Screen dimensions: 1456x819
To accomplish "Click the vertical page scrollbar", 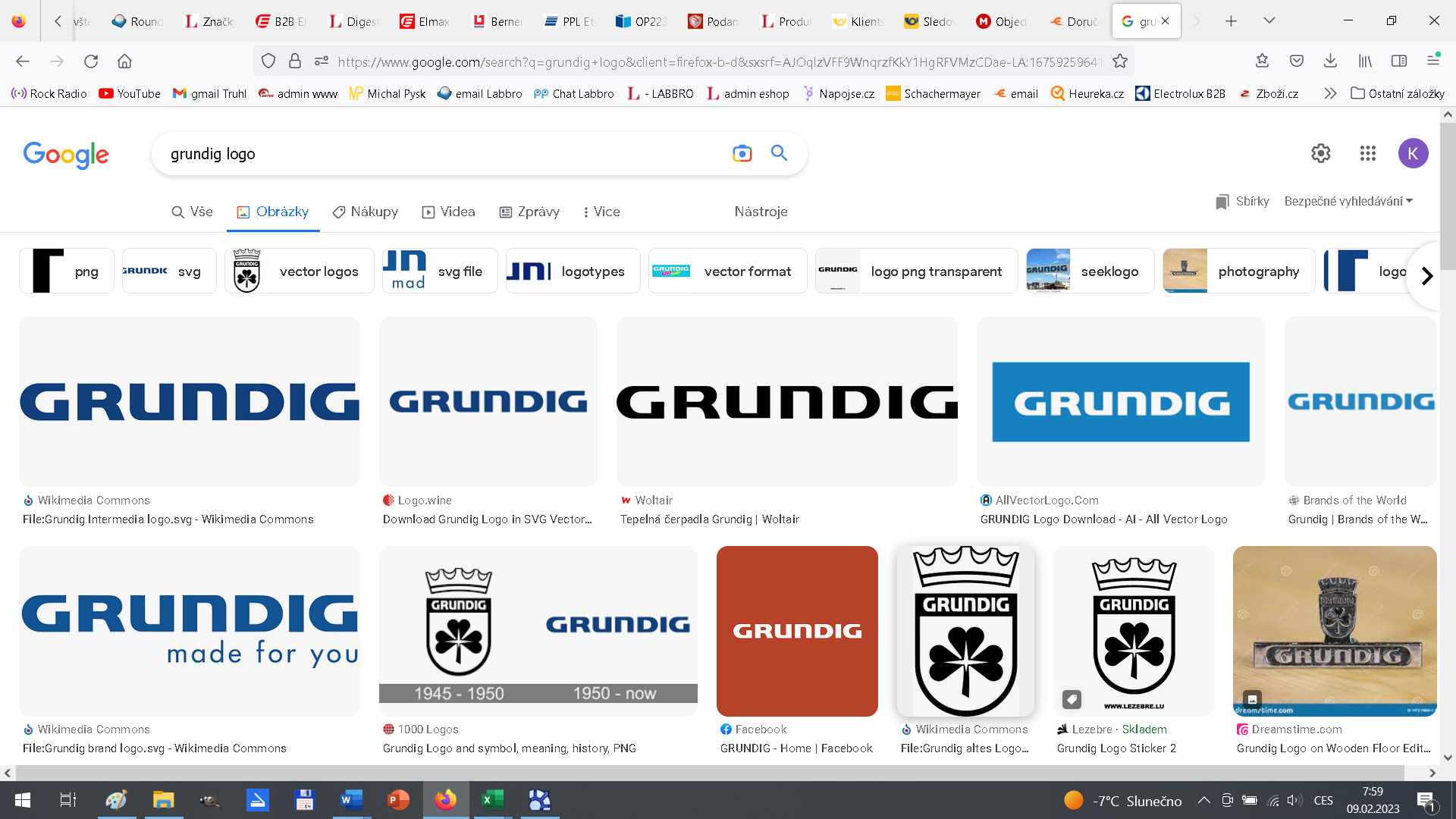I will 1448,197.
